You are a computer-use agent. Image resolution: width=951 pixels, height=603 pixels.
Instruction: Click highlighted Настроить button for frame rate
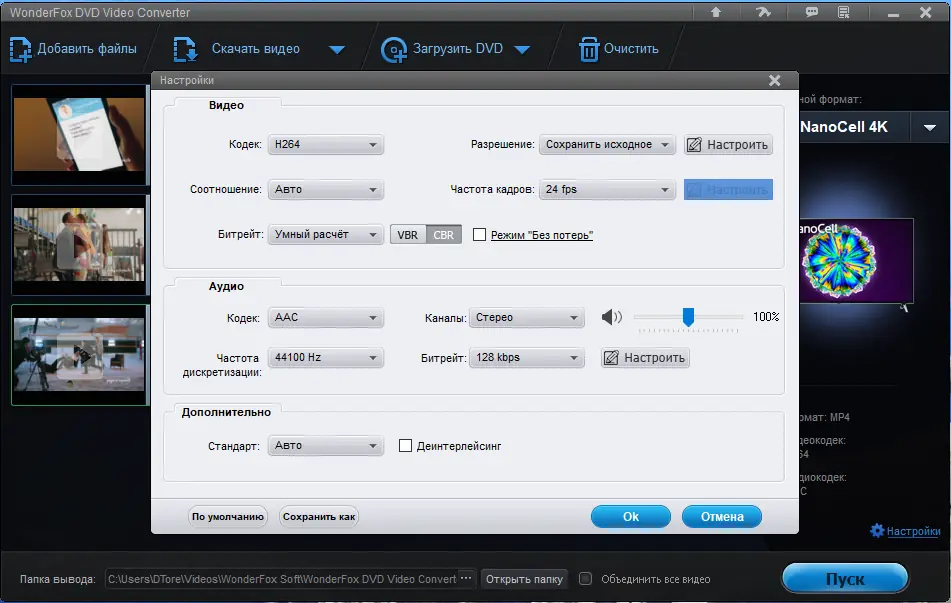tap(728, 189)
